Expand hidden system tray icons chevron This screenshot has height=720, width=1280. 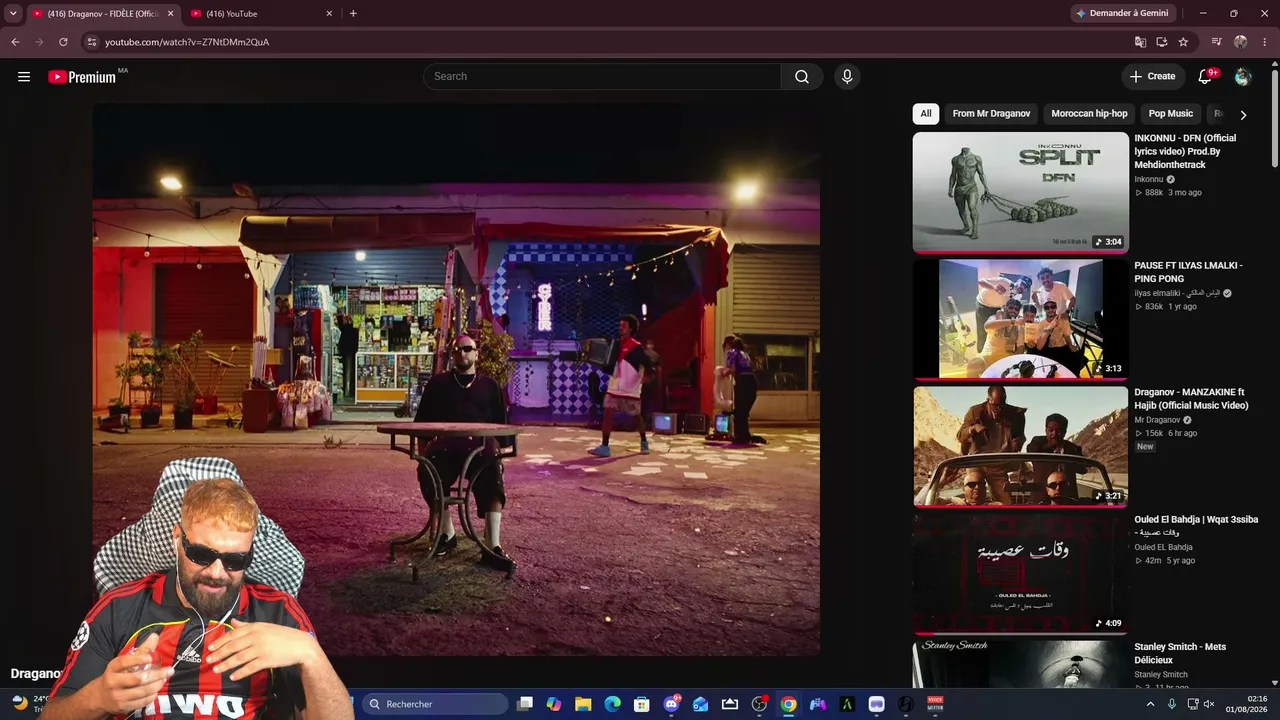pyautogui.click(x=1150, y=704)
